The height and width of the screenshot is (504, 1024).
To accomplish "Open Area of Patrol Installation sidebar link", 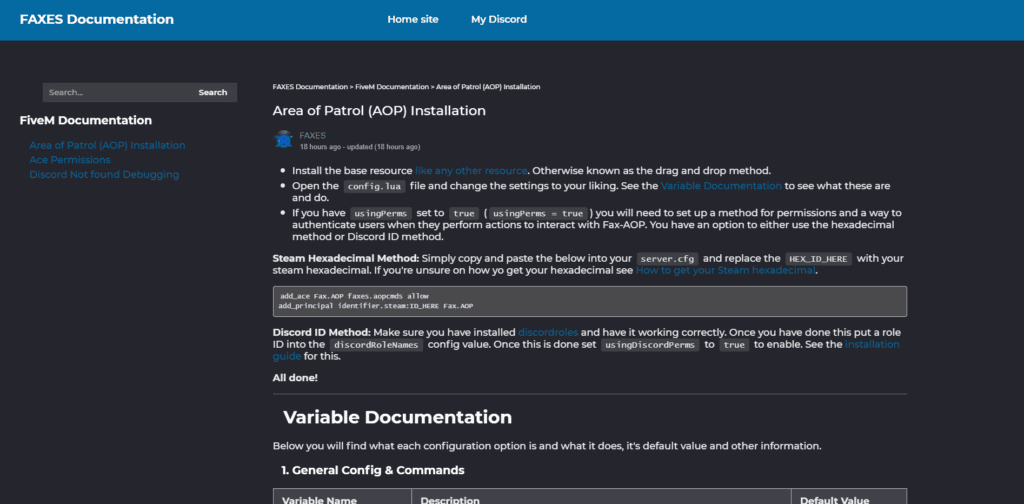I will click(107, 145).
